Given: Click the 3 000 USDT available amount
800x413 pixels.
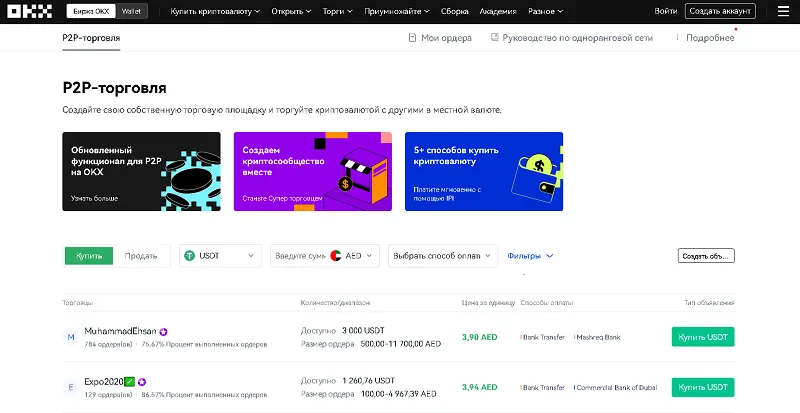Looking at the screenshot, I should point(363,330).
